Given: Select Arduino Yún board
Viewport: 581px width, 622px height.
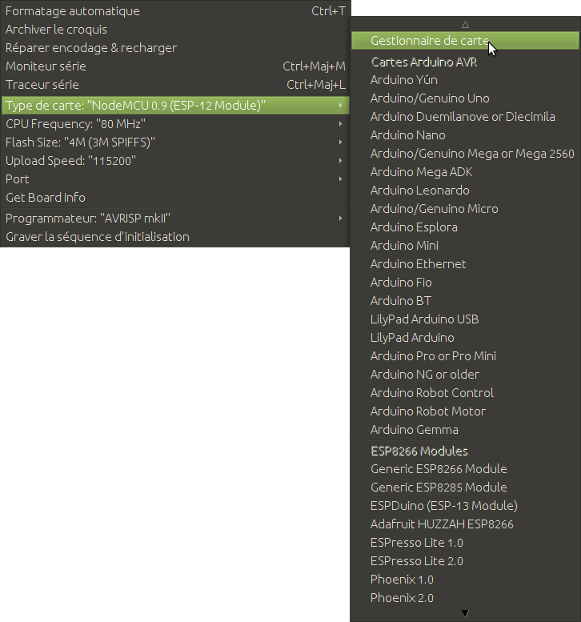Looking at the screenshot, I should click(x=465, y=80).
